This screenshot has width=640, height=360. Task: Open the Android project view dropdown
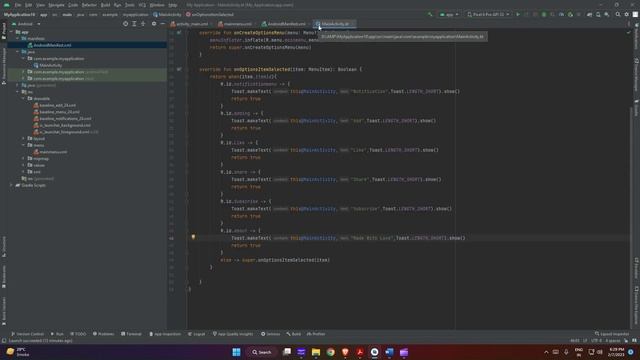coord(27,24)
